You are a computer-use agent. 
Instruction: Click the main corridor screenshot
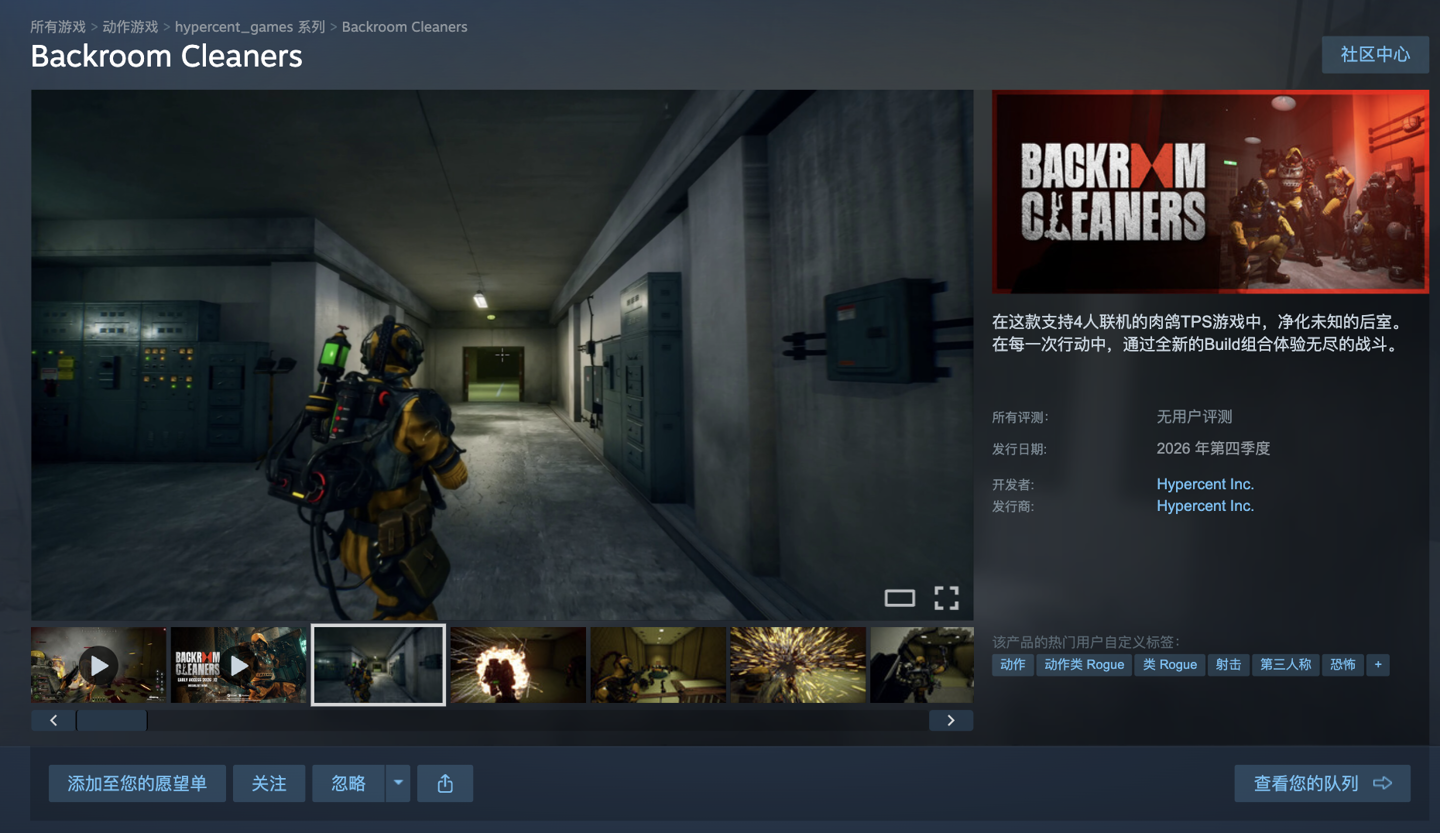[502, 355]
